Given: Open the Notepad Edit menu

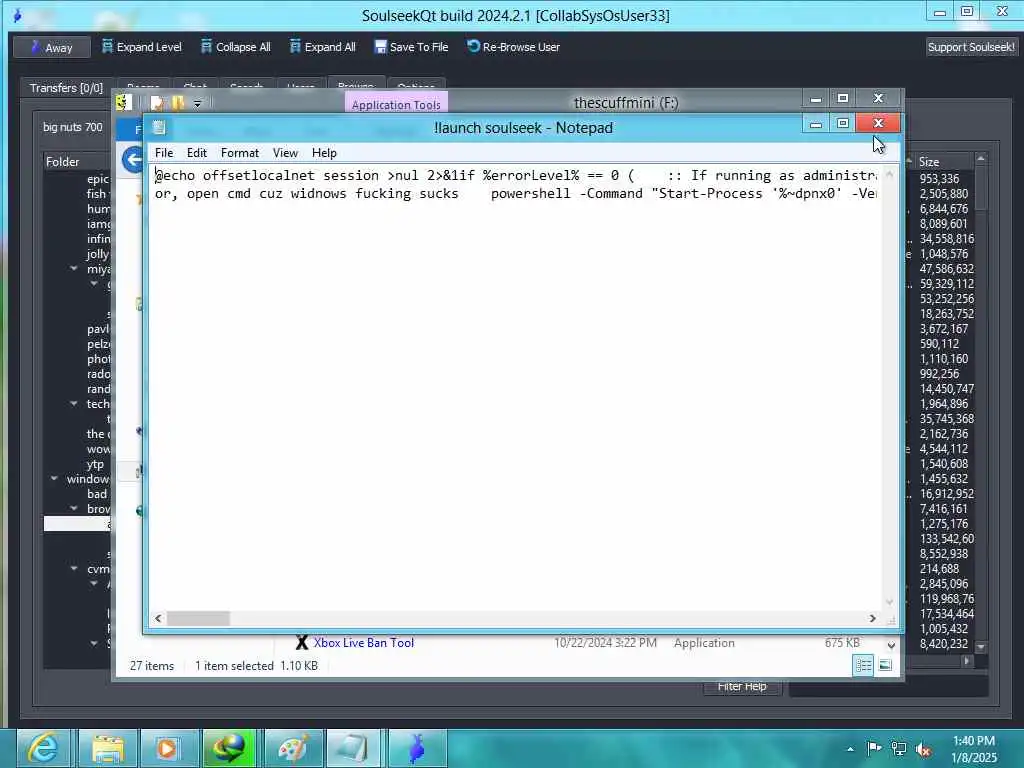Looking at the screenshot, I should [197, 153].
